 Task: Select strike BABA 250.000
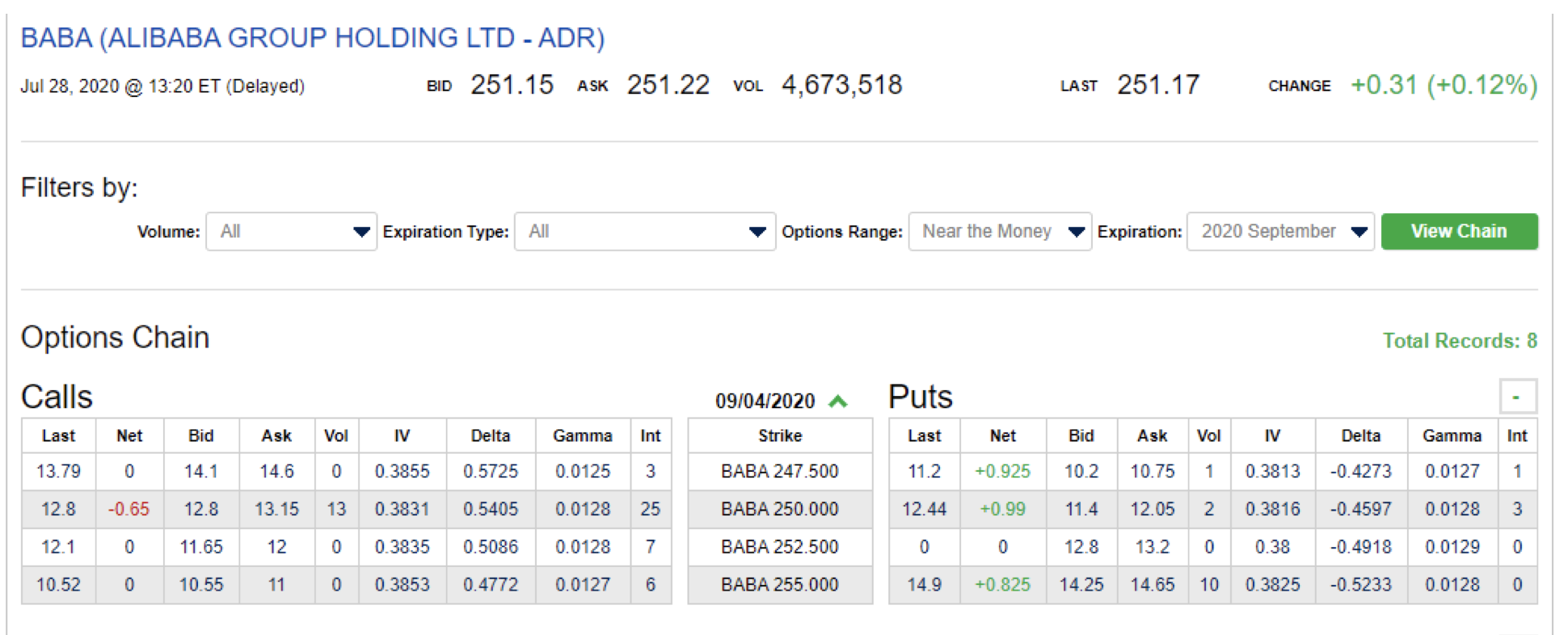[x=780, y=509]
